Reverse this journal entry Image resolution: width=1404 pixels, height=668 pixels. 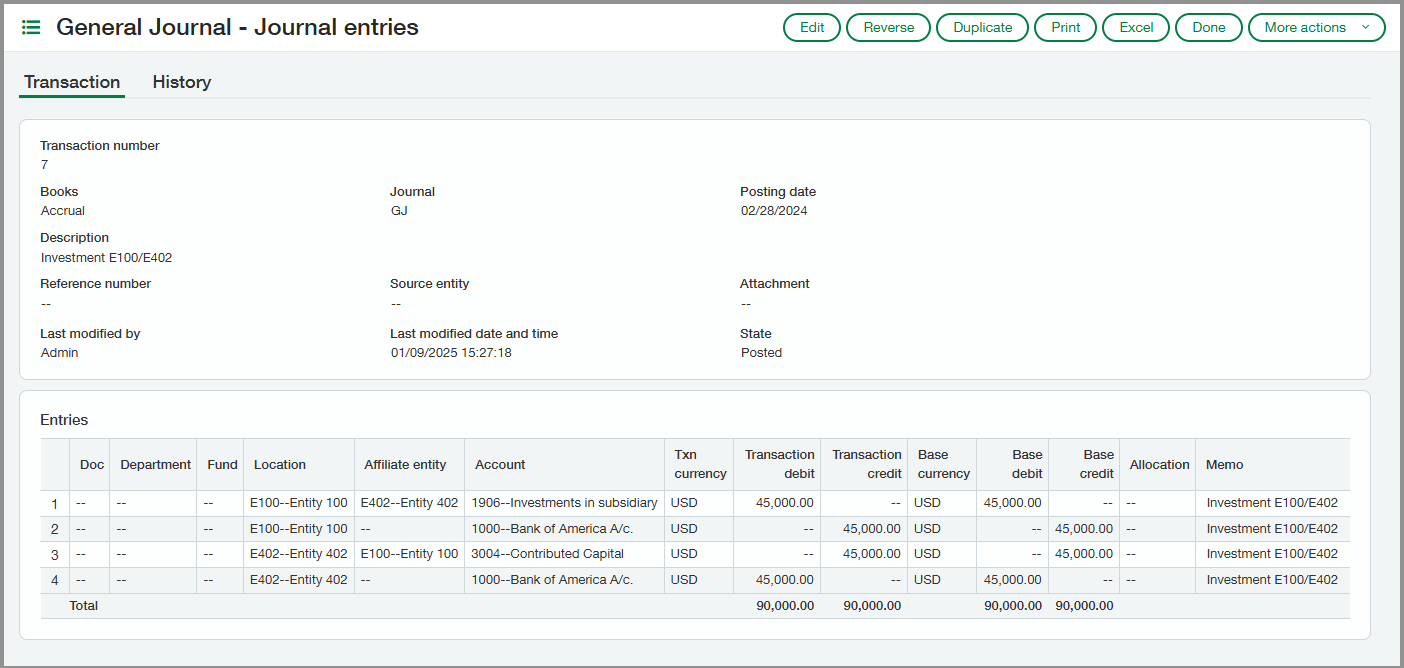(x=888, y=28)
